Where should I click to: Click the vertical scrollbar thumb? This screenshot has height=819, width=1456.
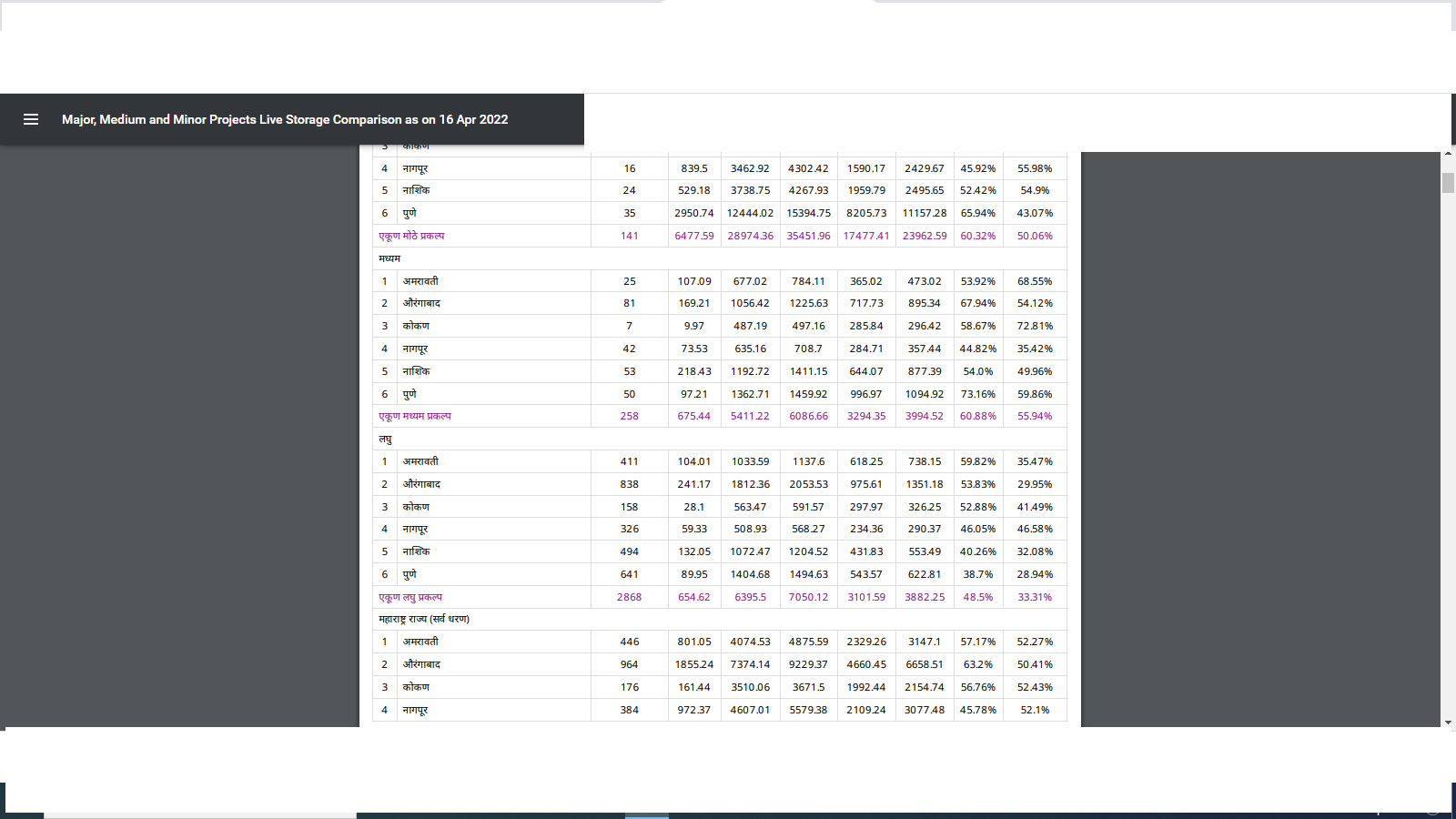(1448, 182)
